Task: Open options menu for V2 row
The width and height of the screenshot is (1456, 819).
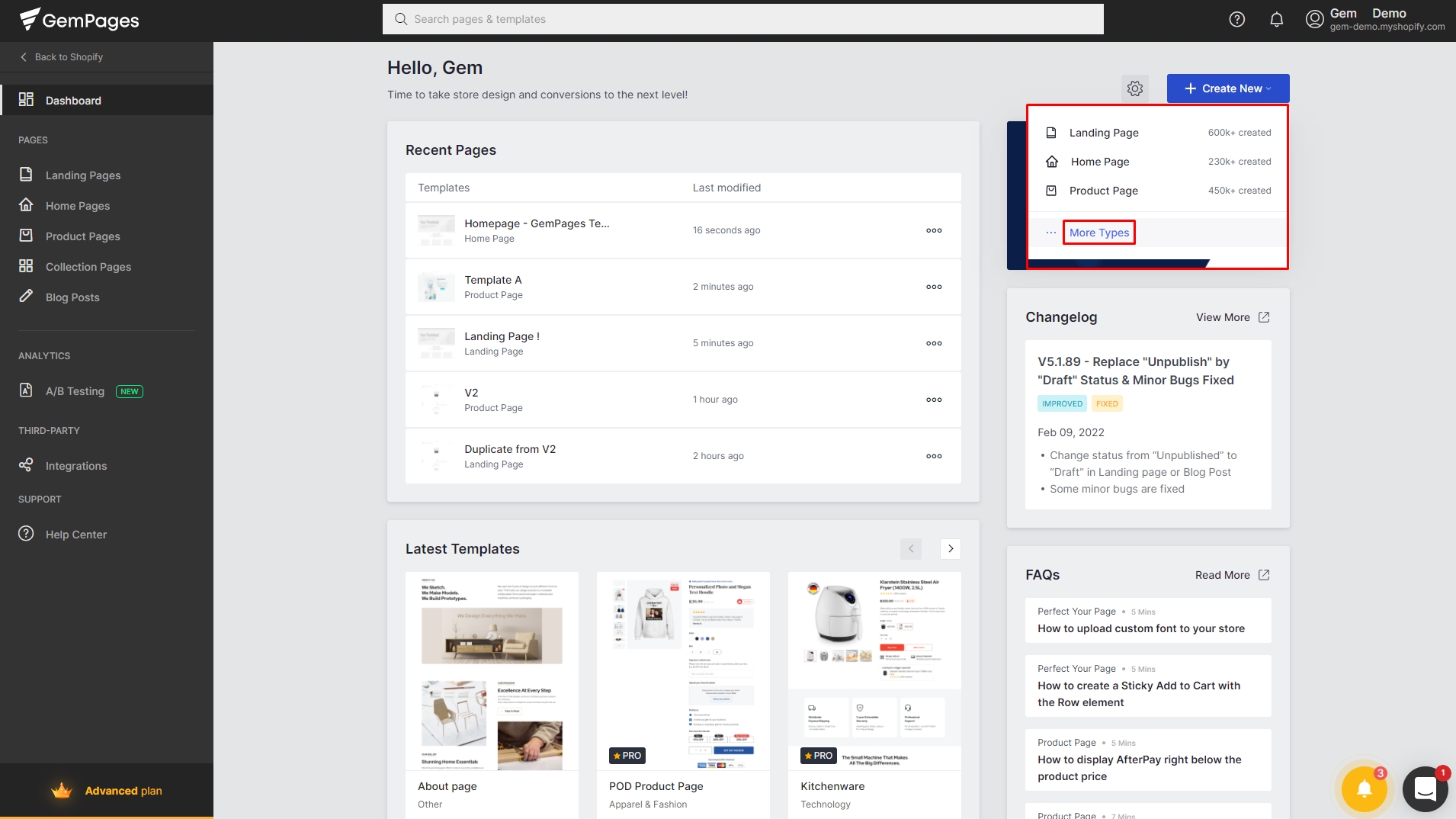Action: click(934, 400)
